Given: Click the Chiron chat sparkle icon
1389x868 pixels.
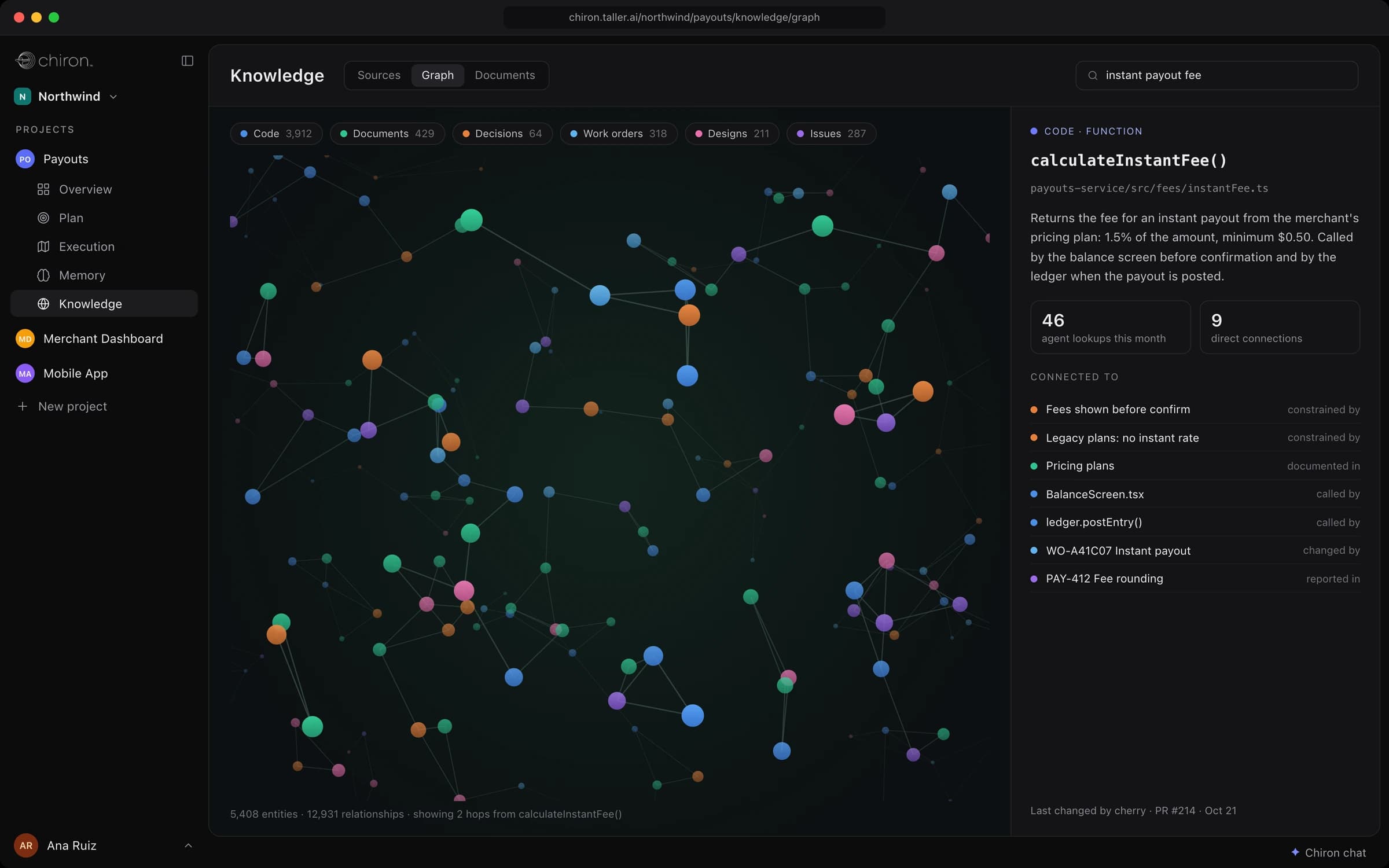Looking at the screenshot, I should (x=1295, y=852).
